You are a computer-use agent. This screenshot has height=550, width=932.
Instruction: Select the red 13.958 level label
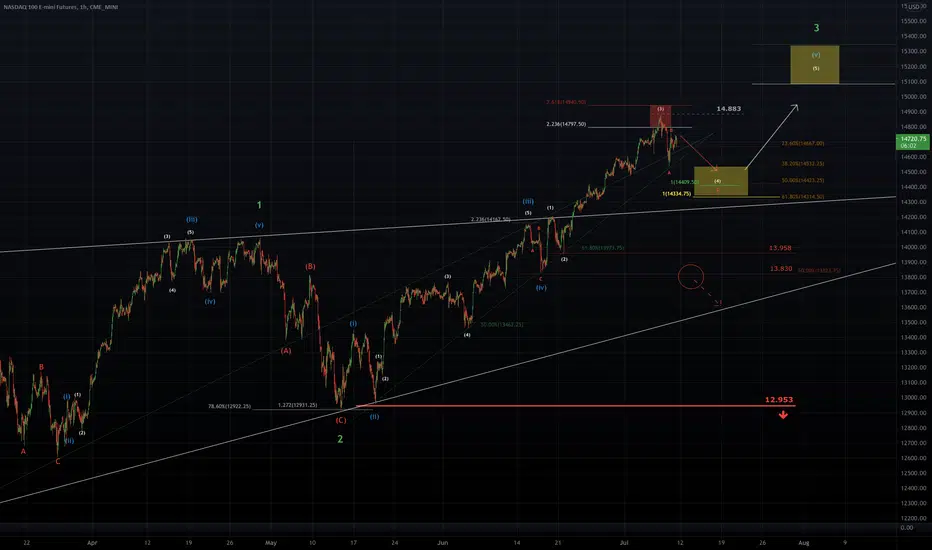pos(780,248)
